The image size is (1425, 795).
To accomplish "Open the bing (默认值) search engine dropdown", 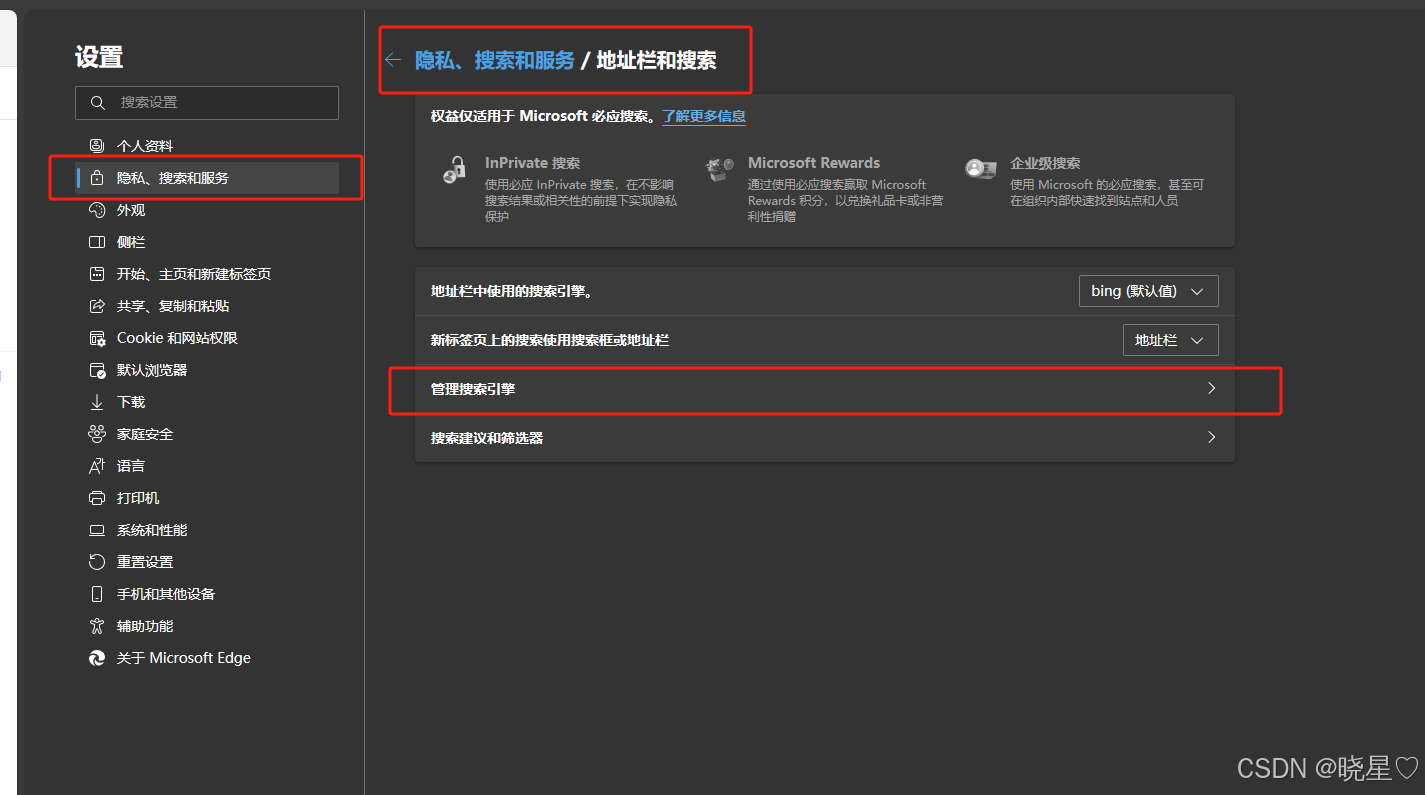I will tap(1148, 291).
